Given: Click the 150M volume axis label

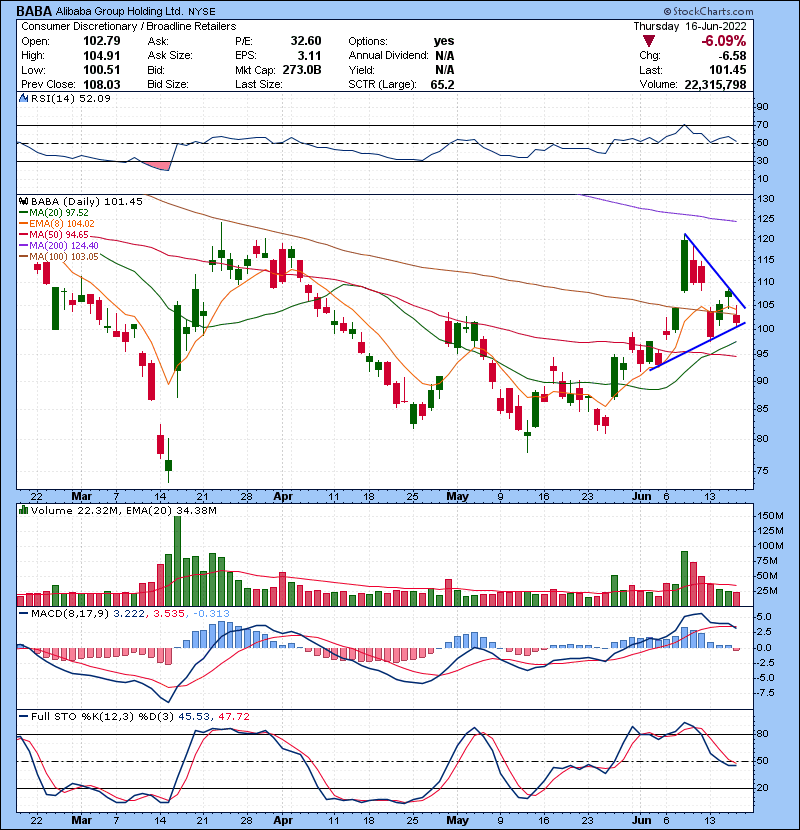Looking at the screenshot, I should click(x=770, y=516).
